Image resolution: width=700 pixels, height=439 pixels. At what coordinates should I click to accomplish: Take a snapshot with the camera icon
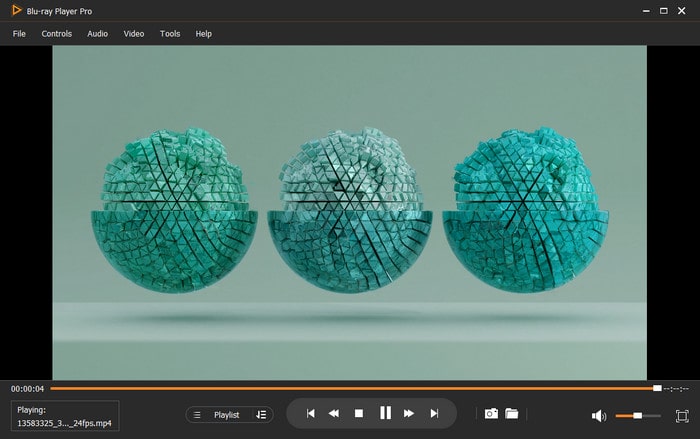(x=491, y=413)
